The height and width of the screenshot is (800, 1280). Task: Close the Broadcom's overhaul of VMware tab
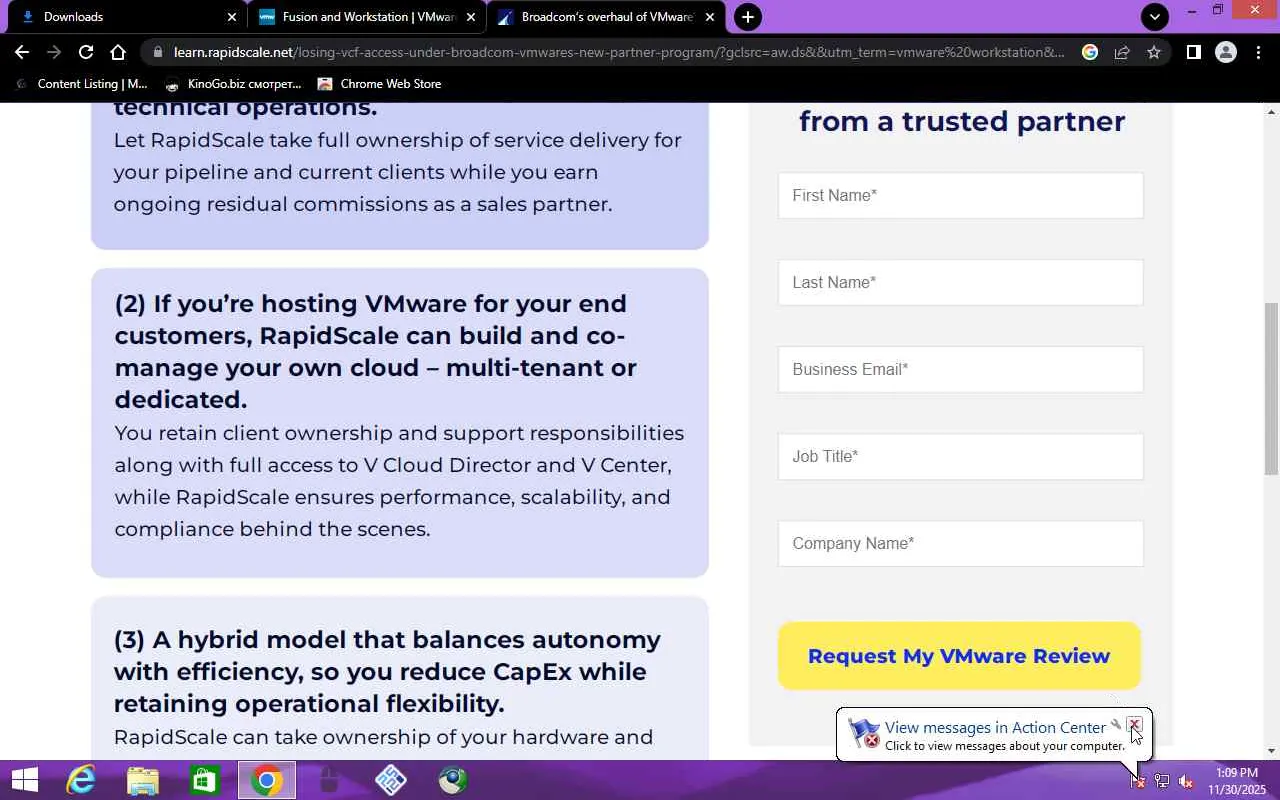(x=710, y=17)
